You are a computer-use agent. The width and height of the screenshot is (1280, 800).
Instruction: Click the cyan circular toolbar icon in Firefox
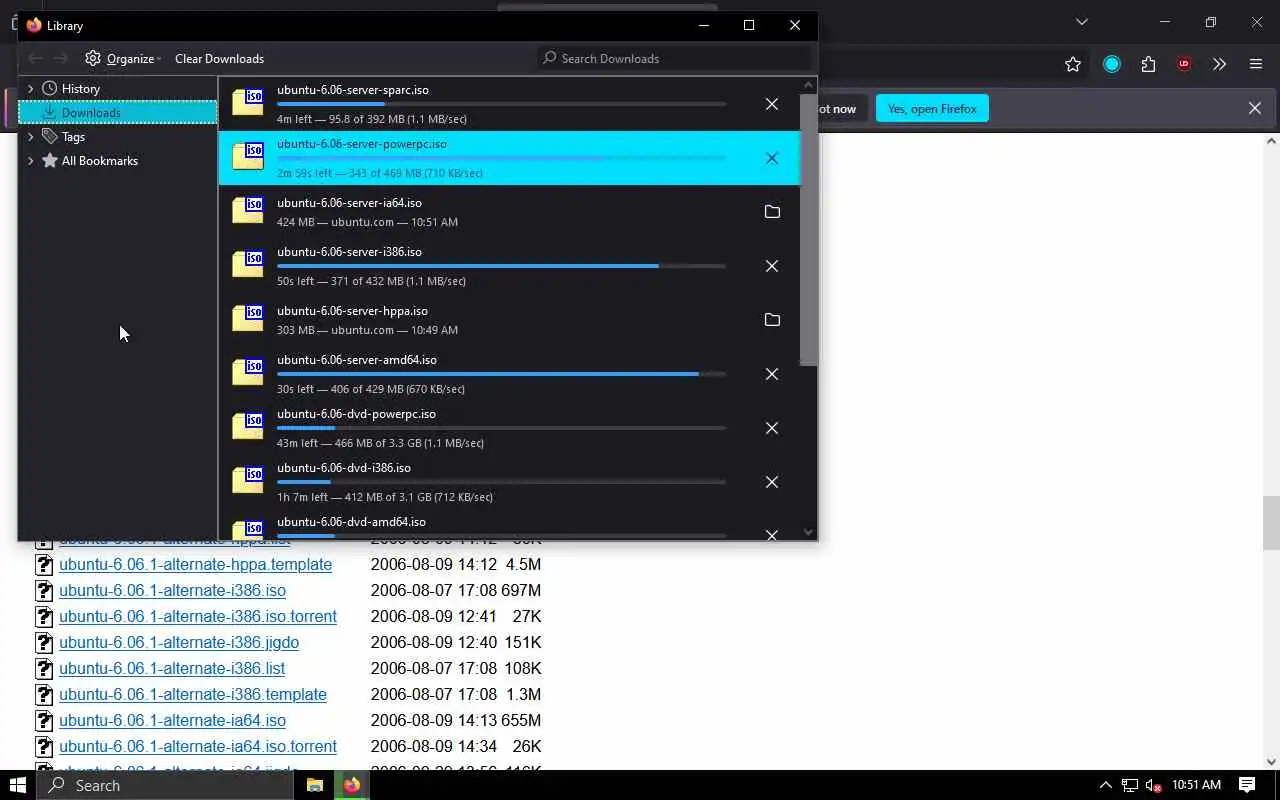[1111, 64]
